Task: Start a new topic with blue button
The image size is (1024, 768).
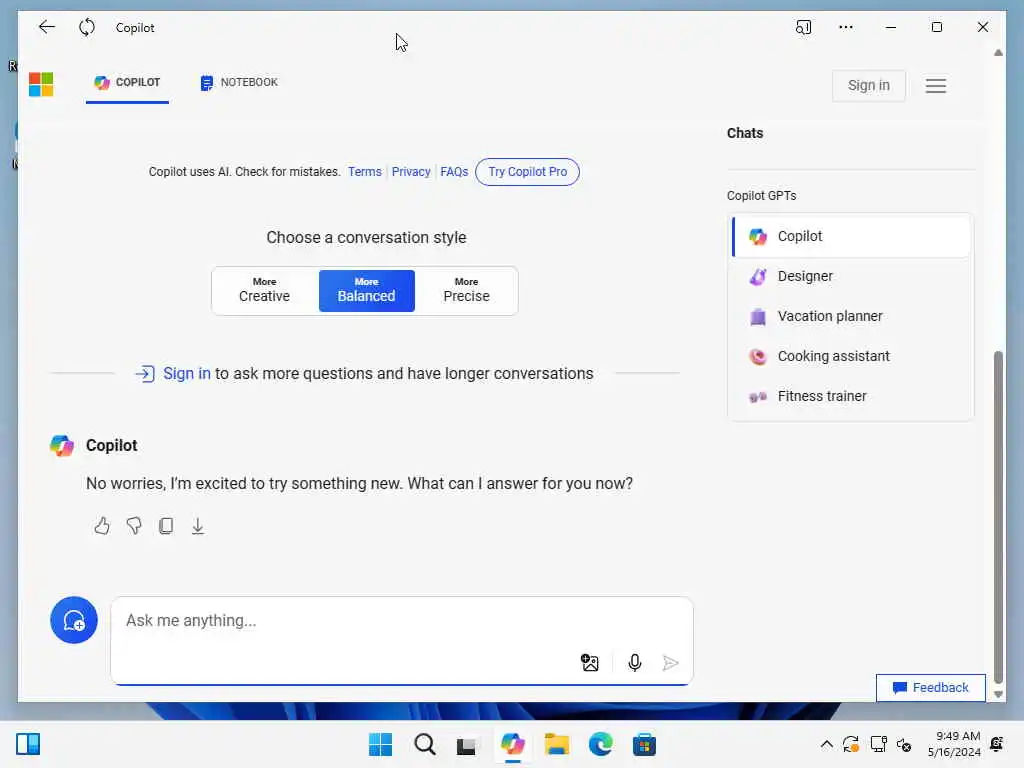Action: (x=74, y=620)
